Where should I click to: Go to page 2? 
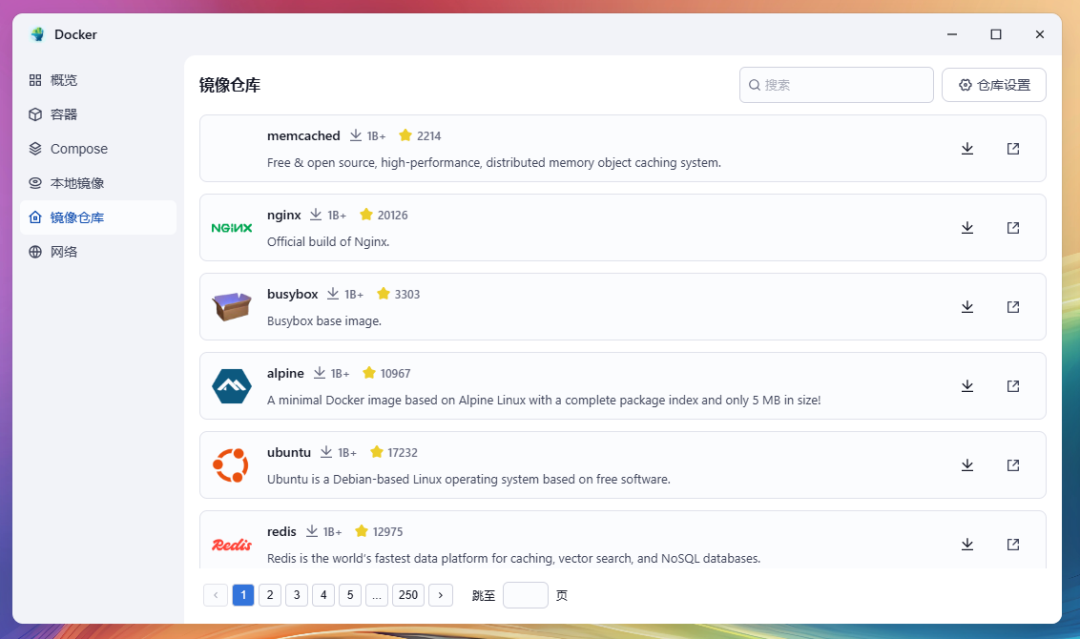click(x=270, y=595)
